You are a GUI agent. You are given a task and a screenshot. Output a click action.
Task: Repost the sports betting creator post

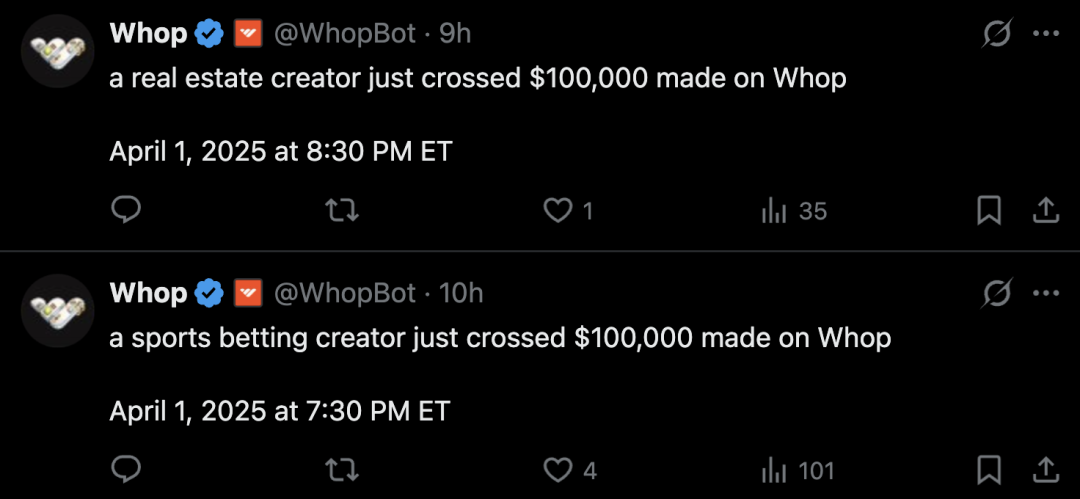[342, 471]
